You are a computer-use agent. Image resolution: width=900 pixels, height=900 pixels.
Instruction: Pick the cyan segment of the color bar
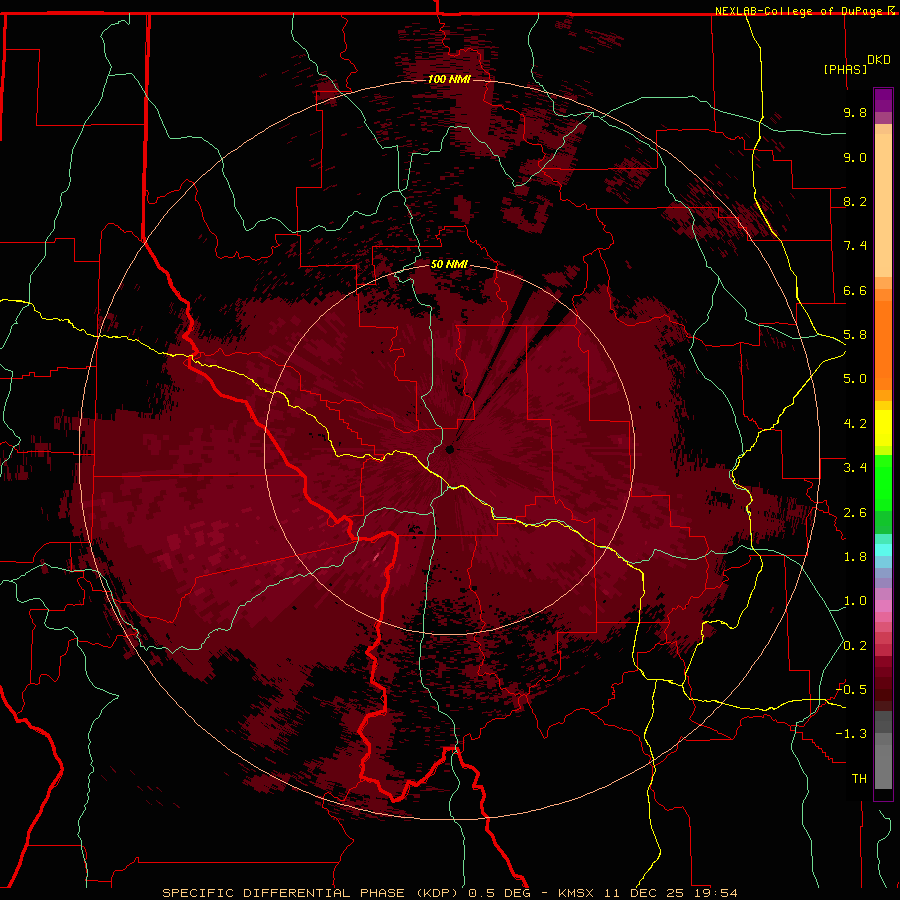coord(883,550)
